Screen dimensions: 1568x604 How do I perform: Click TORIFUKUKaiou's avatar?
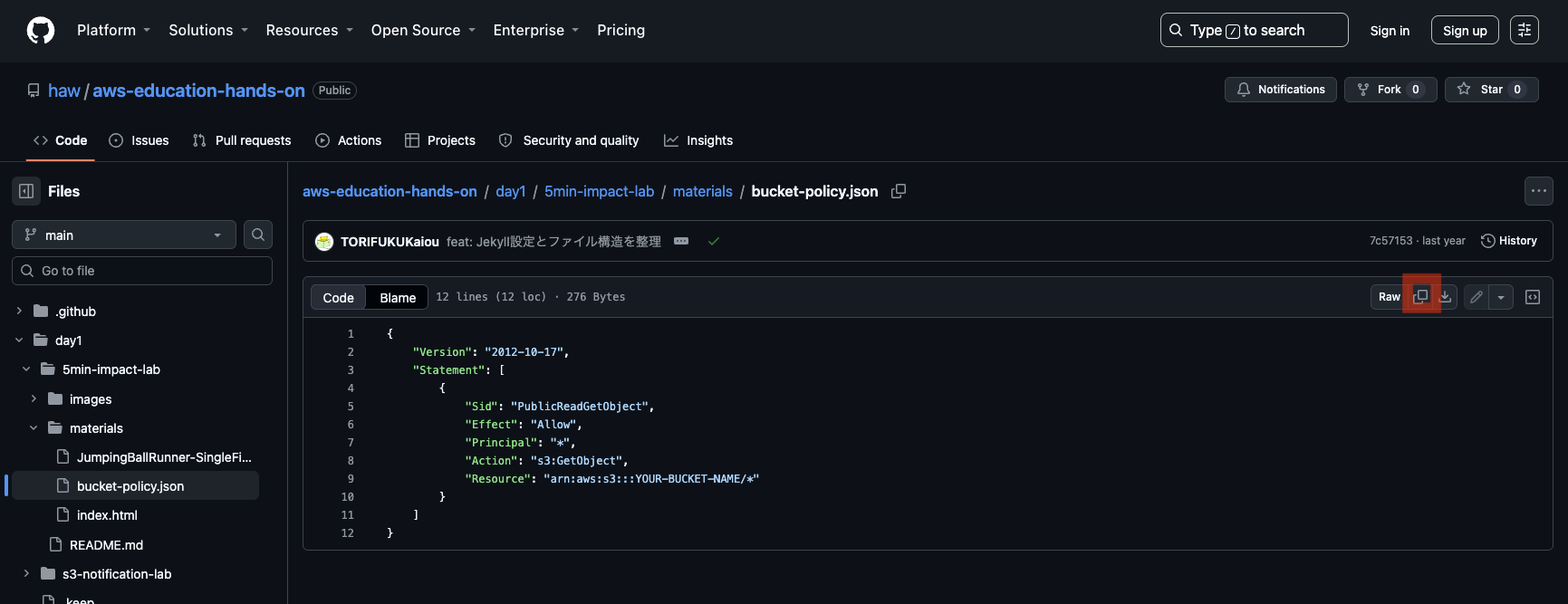point(324,242)
